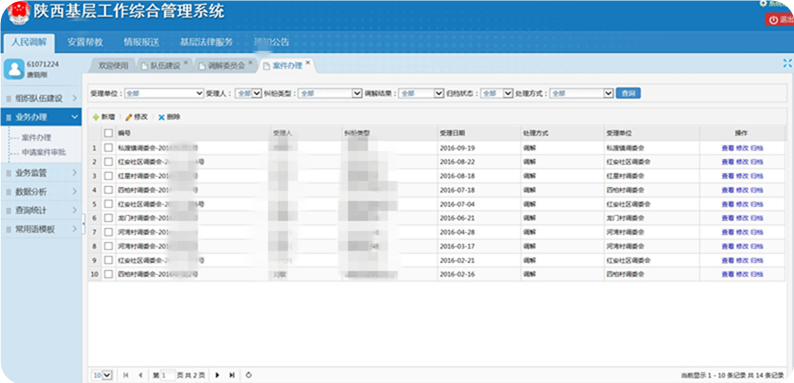794x383 pixels.
Task: Expand 数据分析 sidebar section
Action: tap(41, 192)
